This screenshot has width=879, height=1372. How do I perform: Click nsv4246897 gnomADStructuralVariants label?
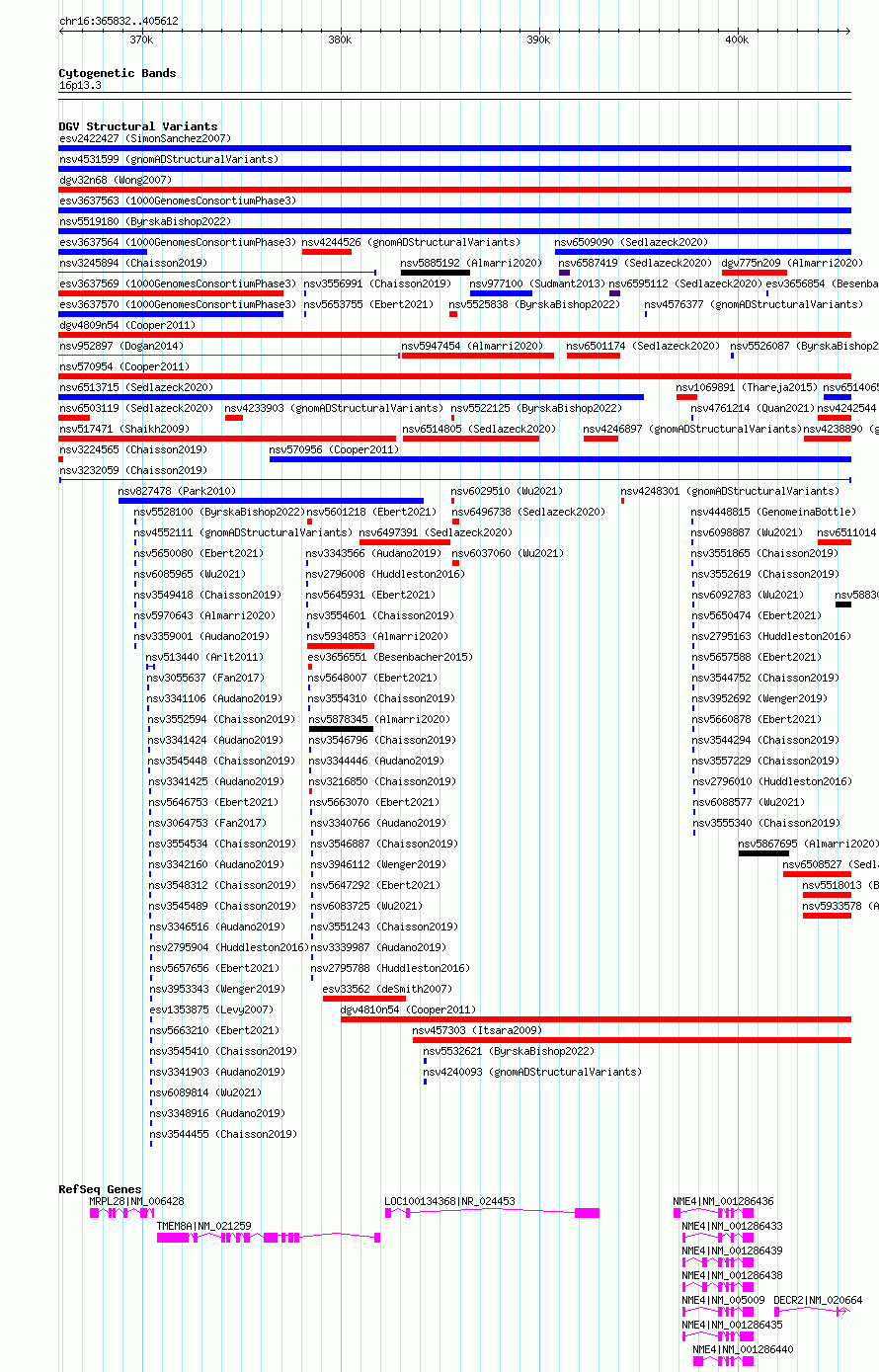692,429
